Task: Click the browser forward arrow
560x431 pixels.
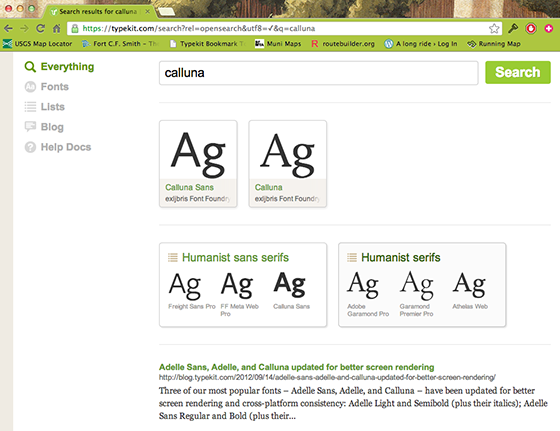Action: [x=24, y=29]
